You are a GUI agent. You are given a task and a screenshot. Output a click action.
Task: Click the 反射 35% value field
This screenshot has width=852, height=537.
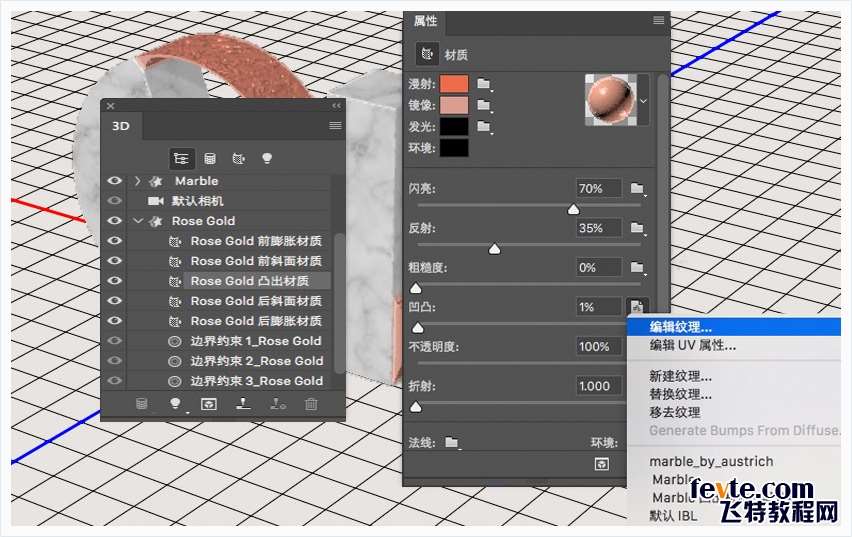599,228
